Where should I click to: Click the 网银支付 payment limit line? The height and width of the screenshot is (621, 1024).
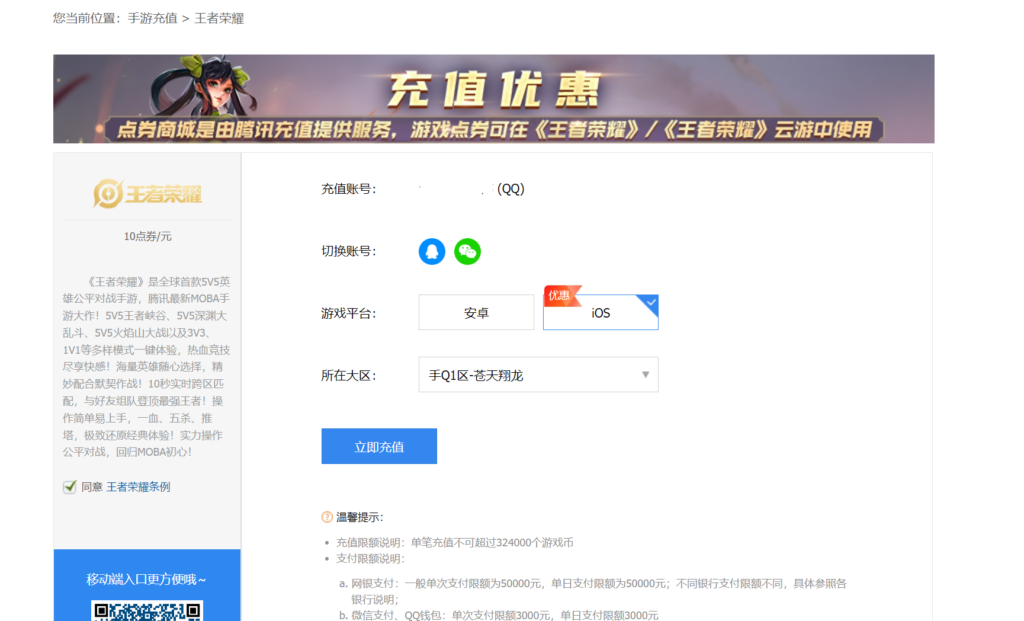point(598,591)
